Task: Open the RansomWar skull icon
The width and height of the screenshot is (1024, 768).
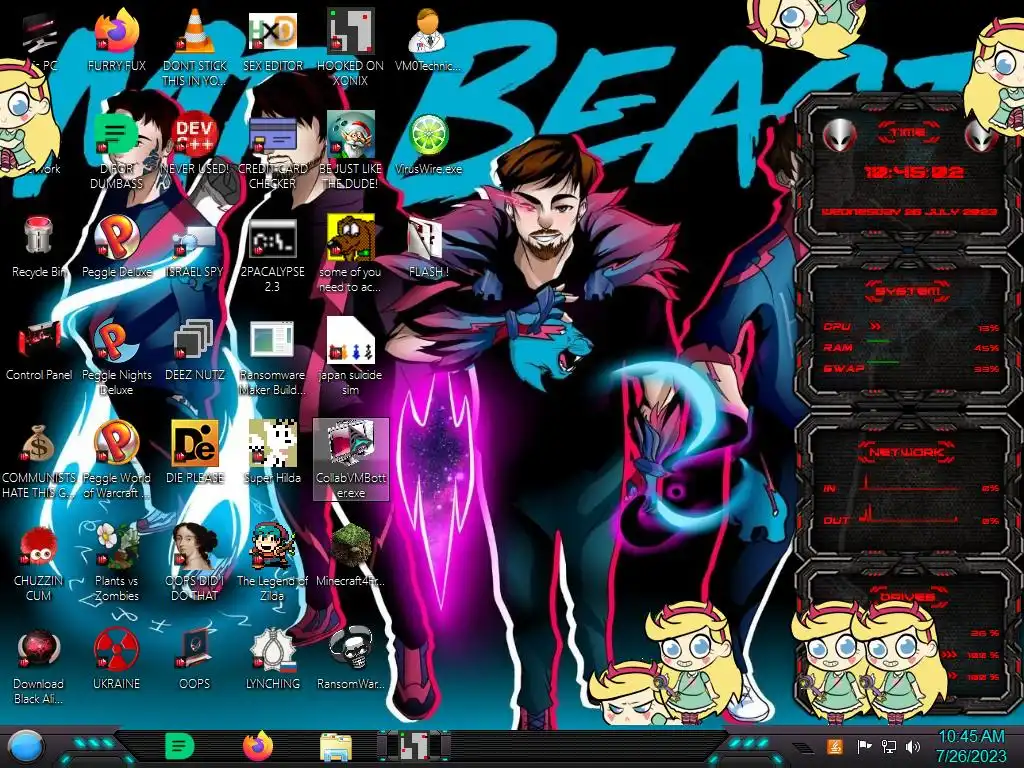Action: pos(351,660)
